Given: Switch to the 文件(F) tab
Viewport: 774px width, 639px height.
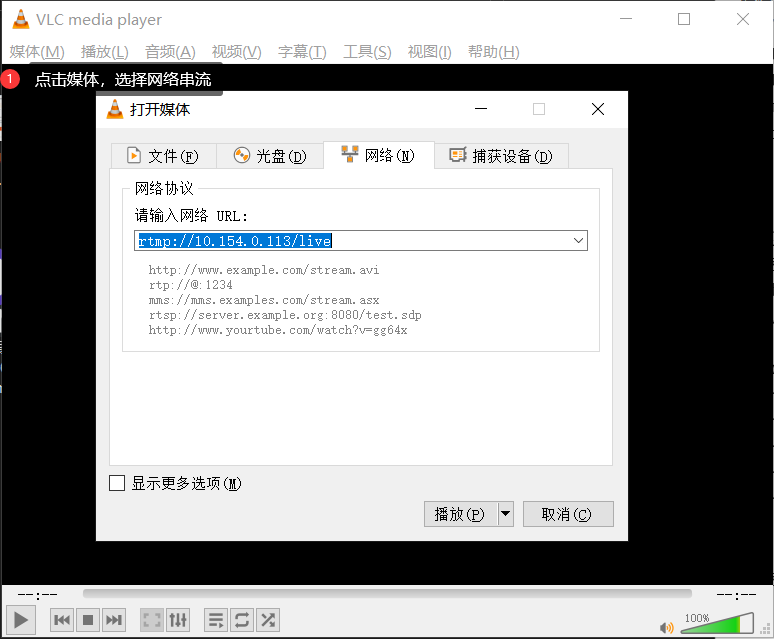Looking at the screenshot, I should [163, 156].
